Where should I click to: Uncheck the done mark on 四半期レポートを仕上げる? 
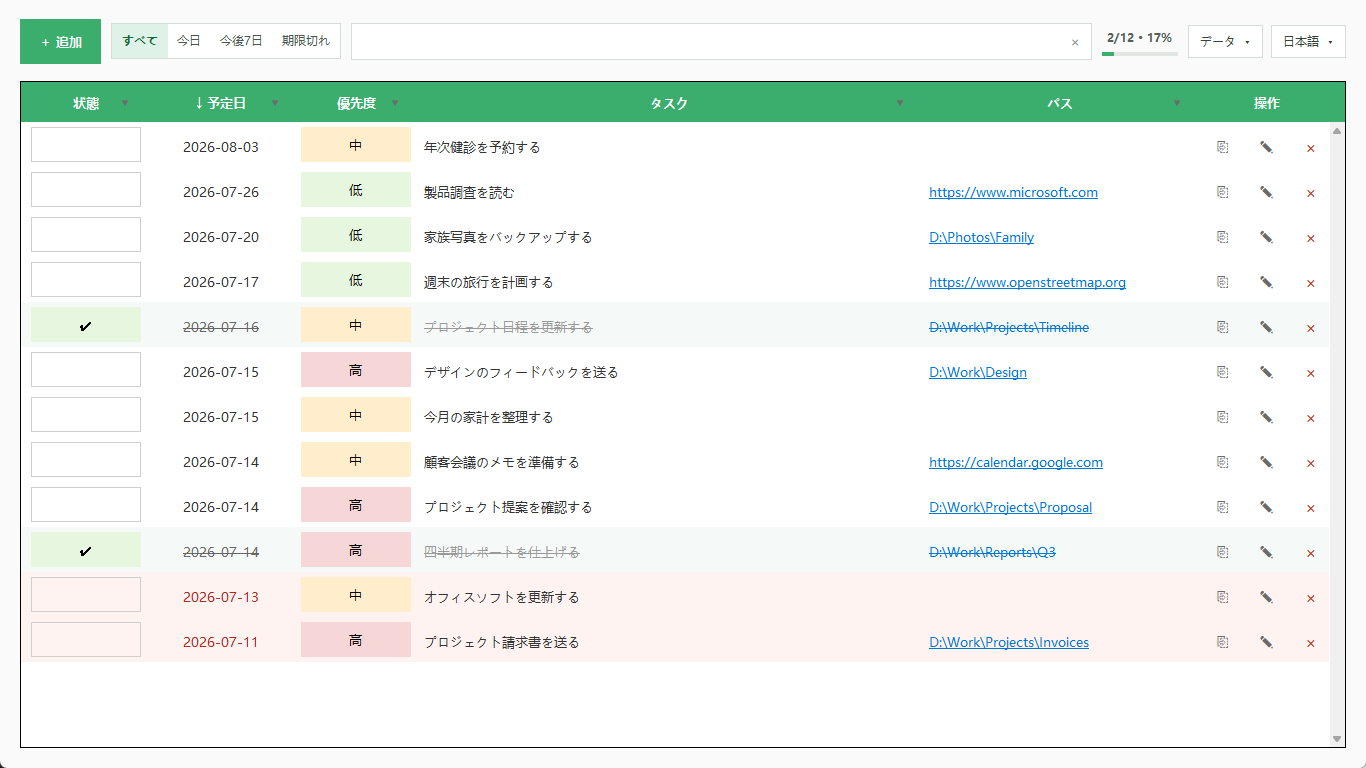point(86,549)
